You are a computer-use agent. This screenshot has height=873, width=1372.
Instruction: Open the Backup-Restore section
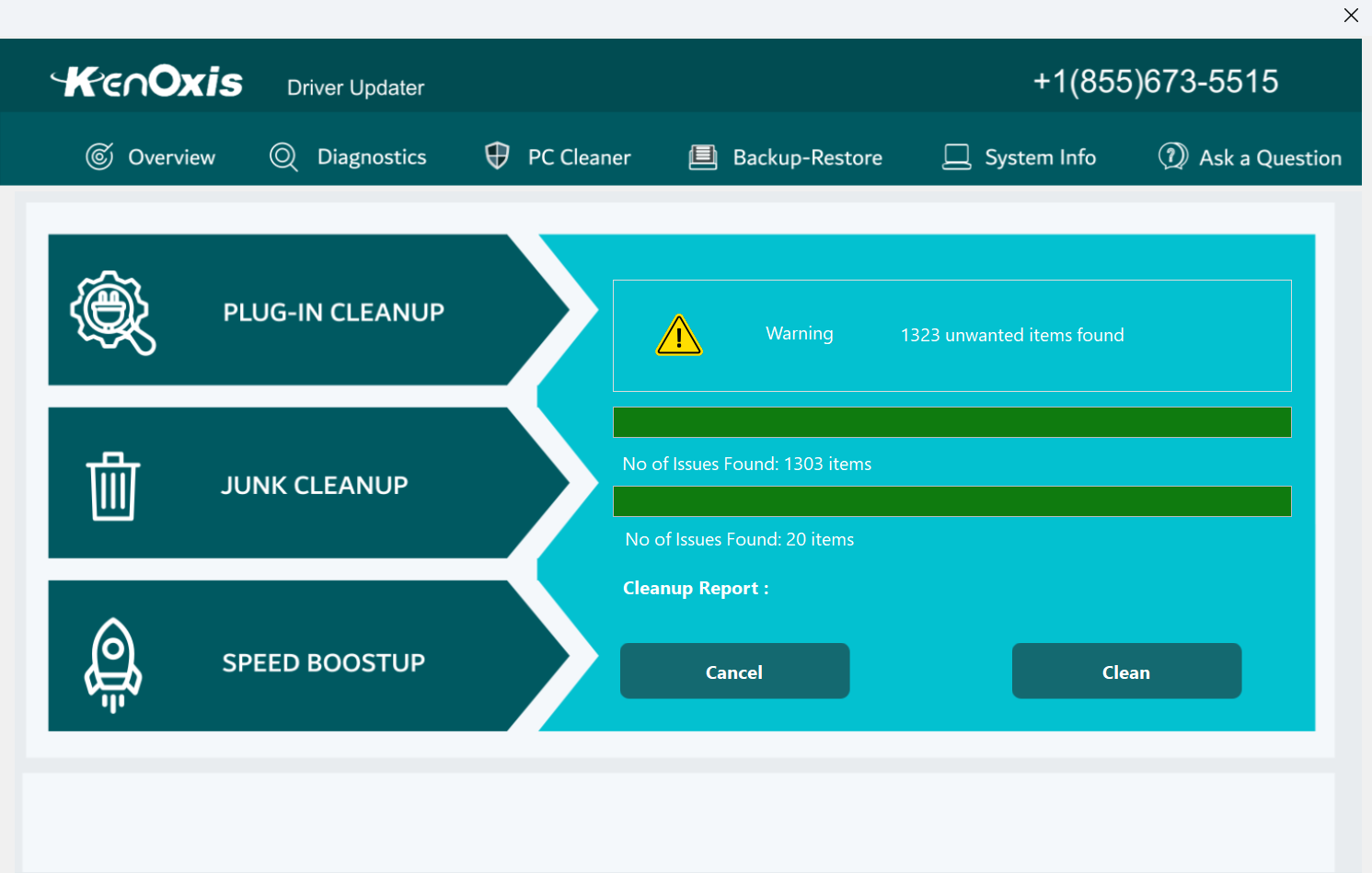807,156
